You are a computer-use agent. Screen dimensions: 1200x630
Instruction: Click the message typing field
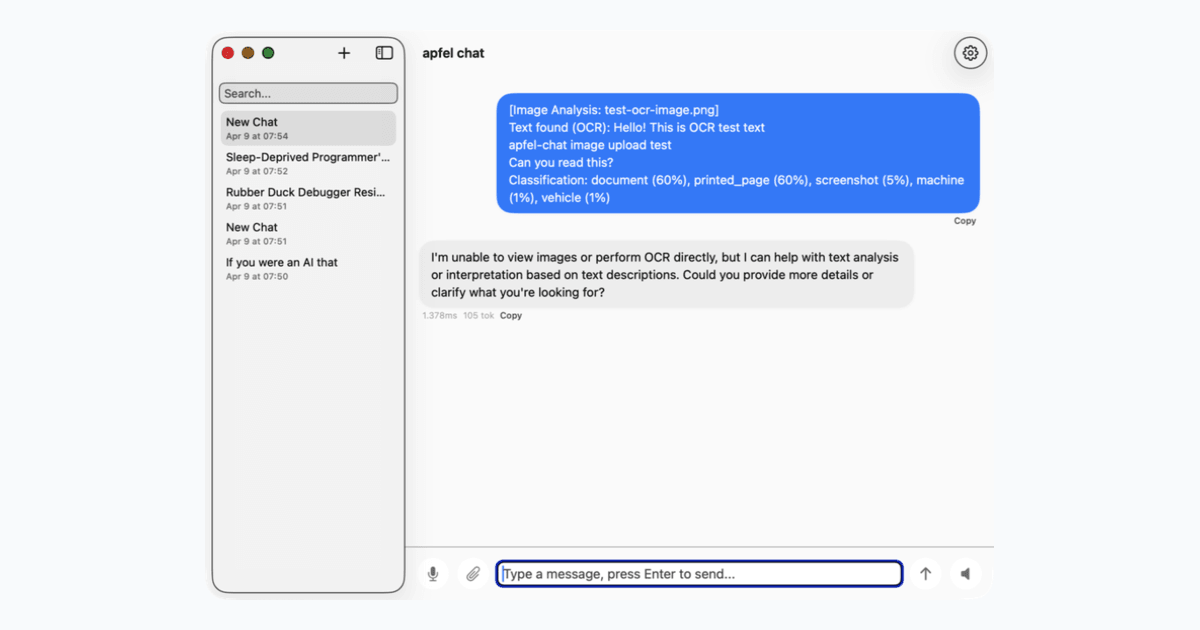[699, 573]
